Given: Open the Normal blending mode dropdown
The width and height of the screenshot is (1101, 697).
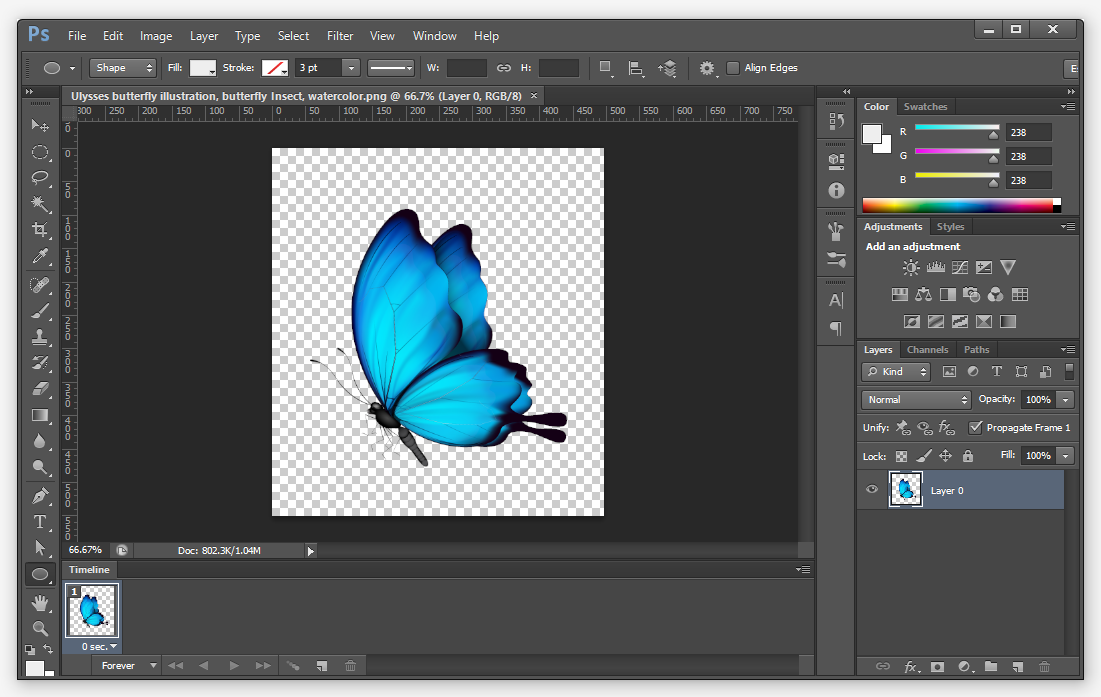Looking at the screenshot, I should point(915,399).
